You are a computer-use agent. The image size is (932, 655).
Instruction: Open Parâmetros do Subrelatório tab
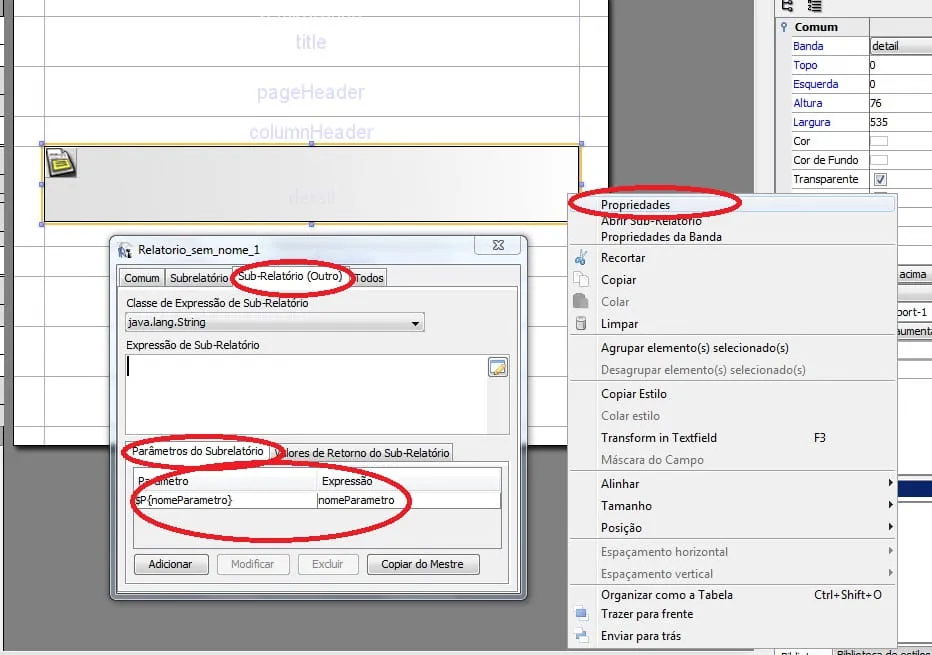(197, 451)
